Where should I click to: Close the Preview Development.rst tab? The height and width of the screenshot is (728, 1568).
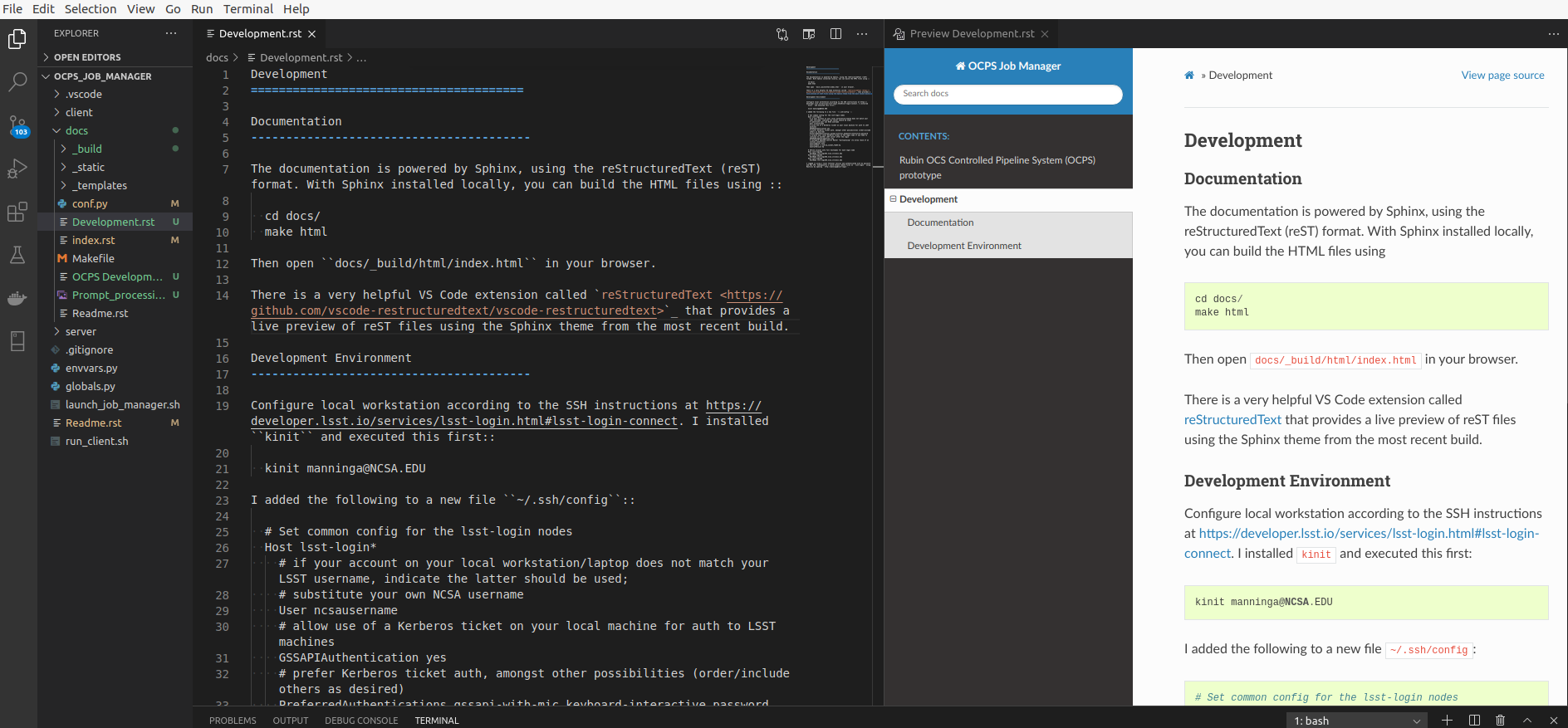coord(1045,34)
